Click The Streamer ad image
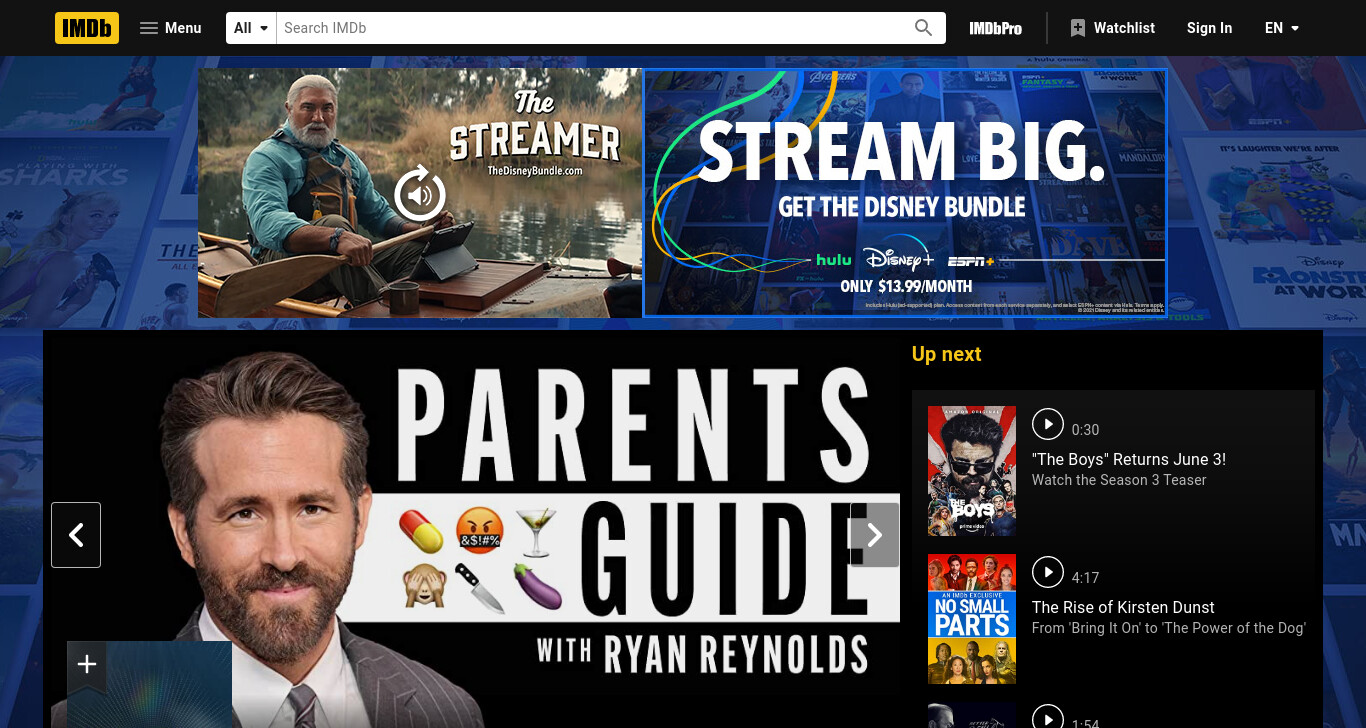This screenshot has height=728, width=1366. click(420, 193)
